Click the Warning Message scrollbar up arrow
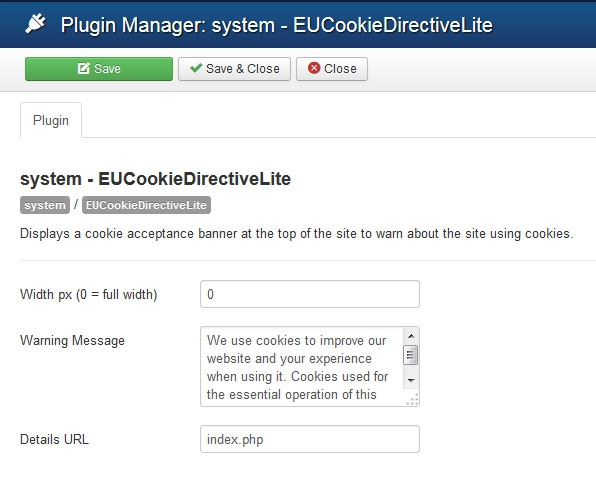The width and height of the screenshot is (596, 494). point(411,336)
